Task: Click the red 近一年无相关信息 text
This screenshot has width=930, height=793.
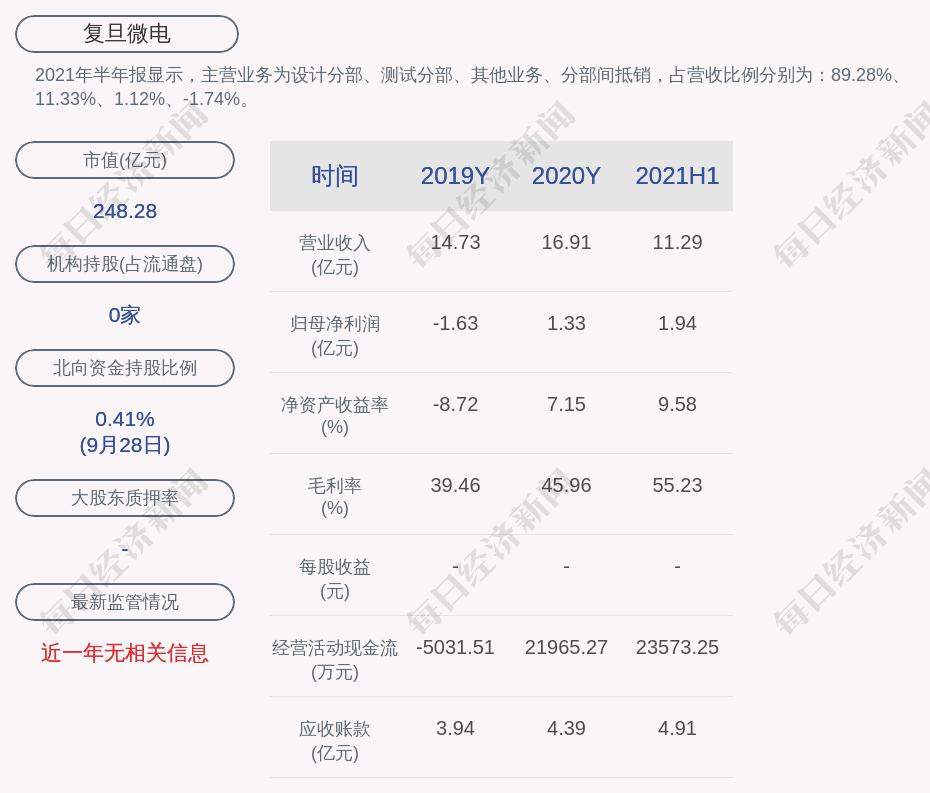Action: (x=125, y=653)
